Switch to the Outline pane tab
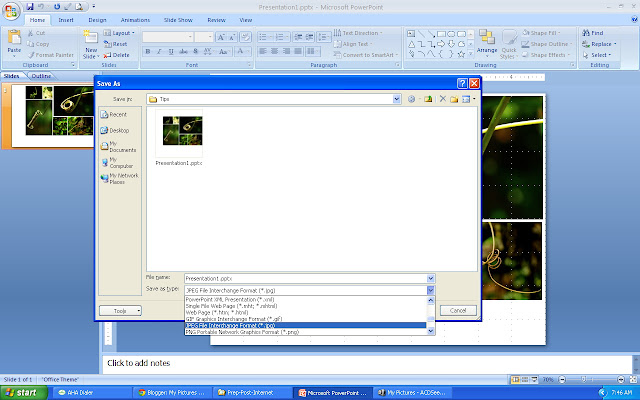 (x=41, y=76)
